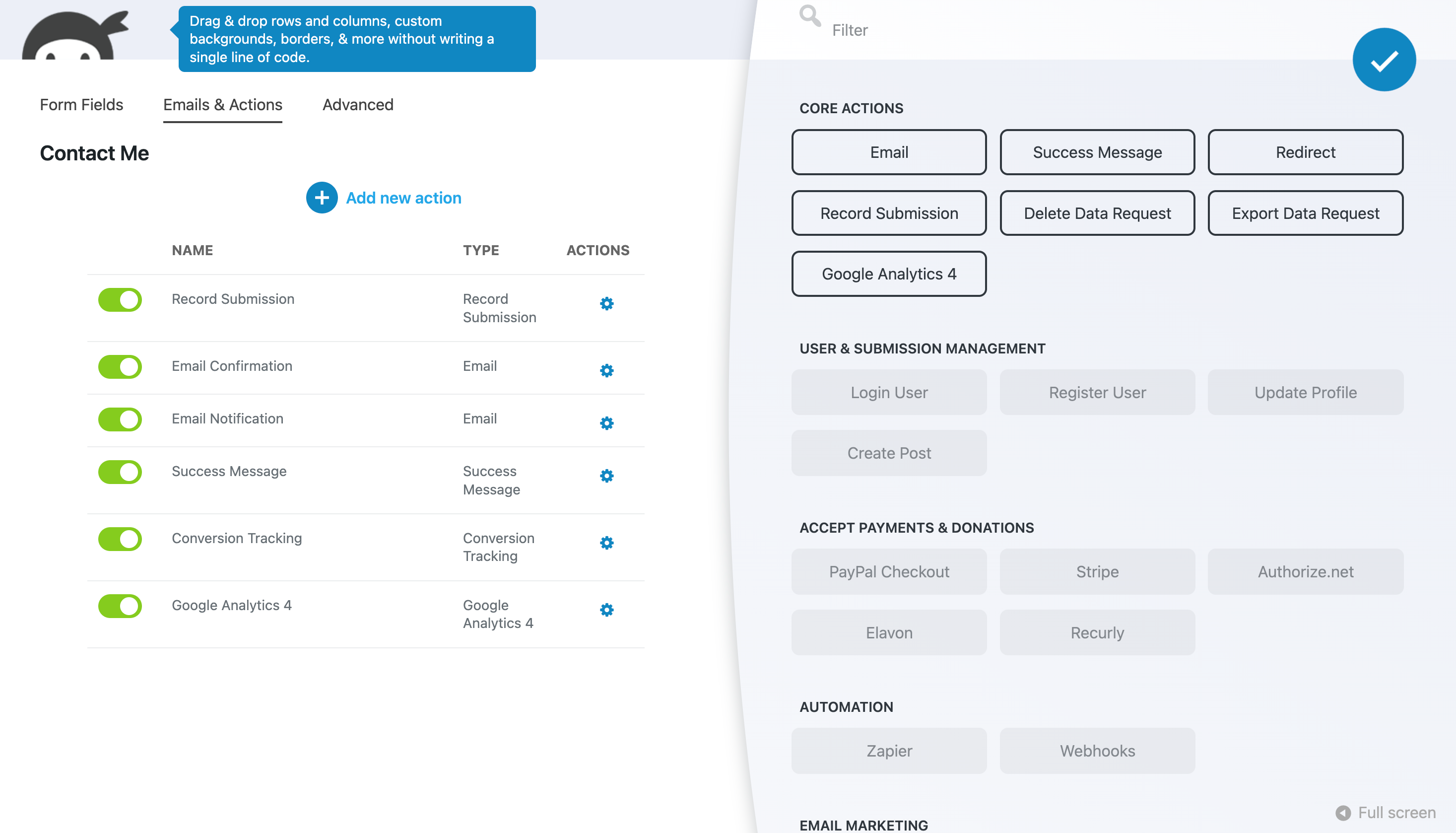The width and height of the screenshot is (1456, 833).
Task: Select the Webhooks automation action
Action: click(1097, 751)
